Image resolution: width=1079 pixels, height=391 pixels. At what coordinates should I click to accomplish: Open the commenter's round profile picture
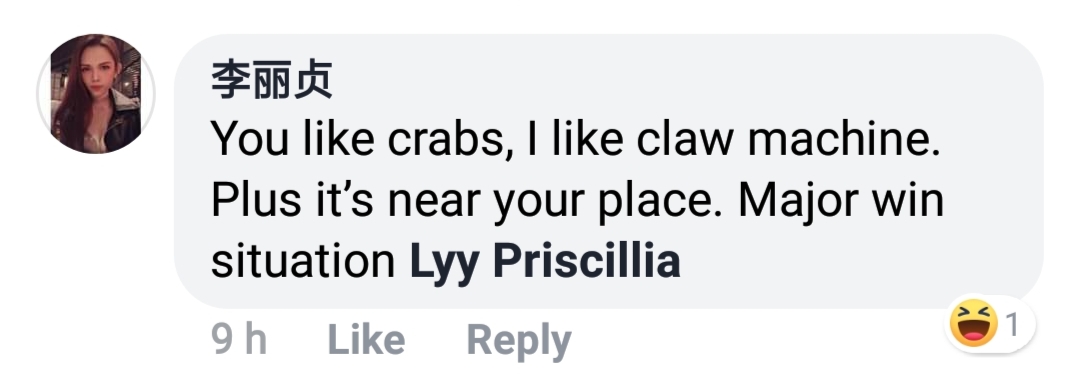pos(96,94)
